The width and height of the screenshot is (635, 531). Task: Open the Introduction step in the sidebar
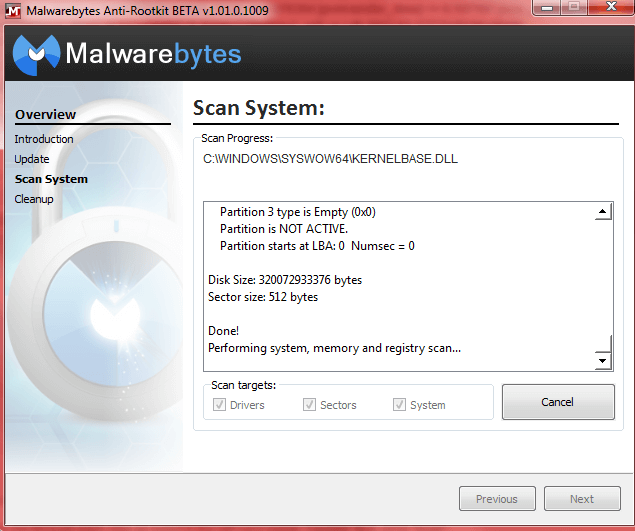[x=44, y=139]
